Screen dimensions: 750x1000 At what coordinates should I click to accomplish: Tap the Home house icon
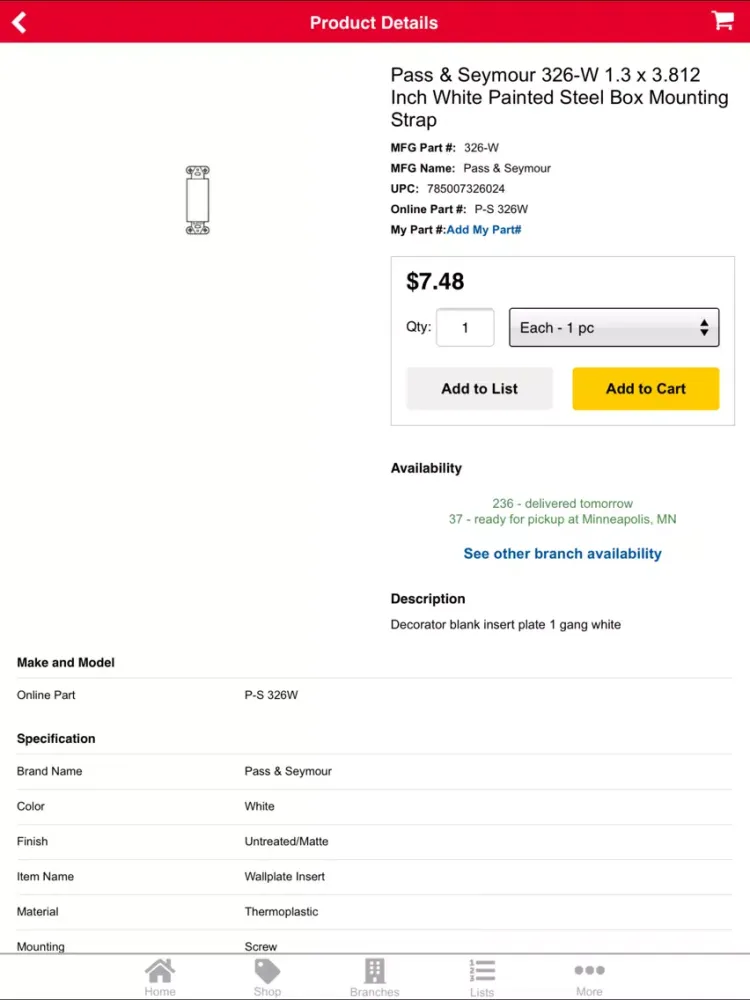tap(160, 970)
